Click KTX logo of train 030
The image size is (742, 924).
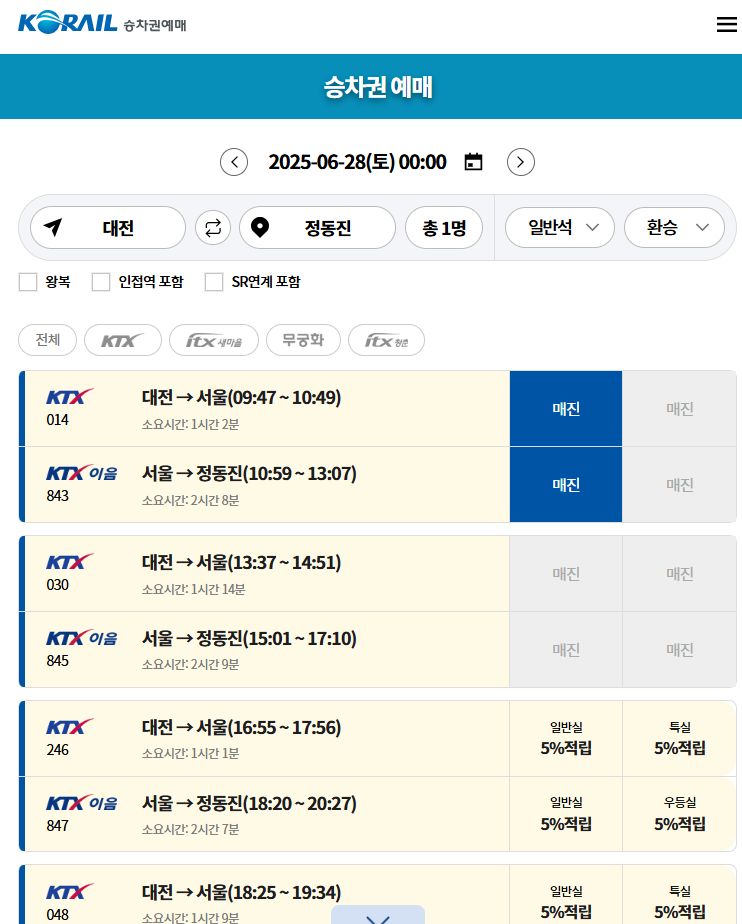pyautogui.click(x=70, y=562)
